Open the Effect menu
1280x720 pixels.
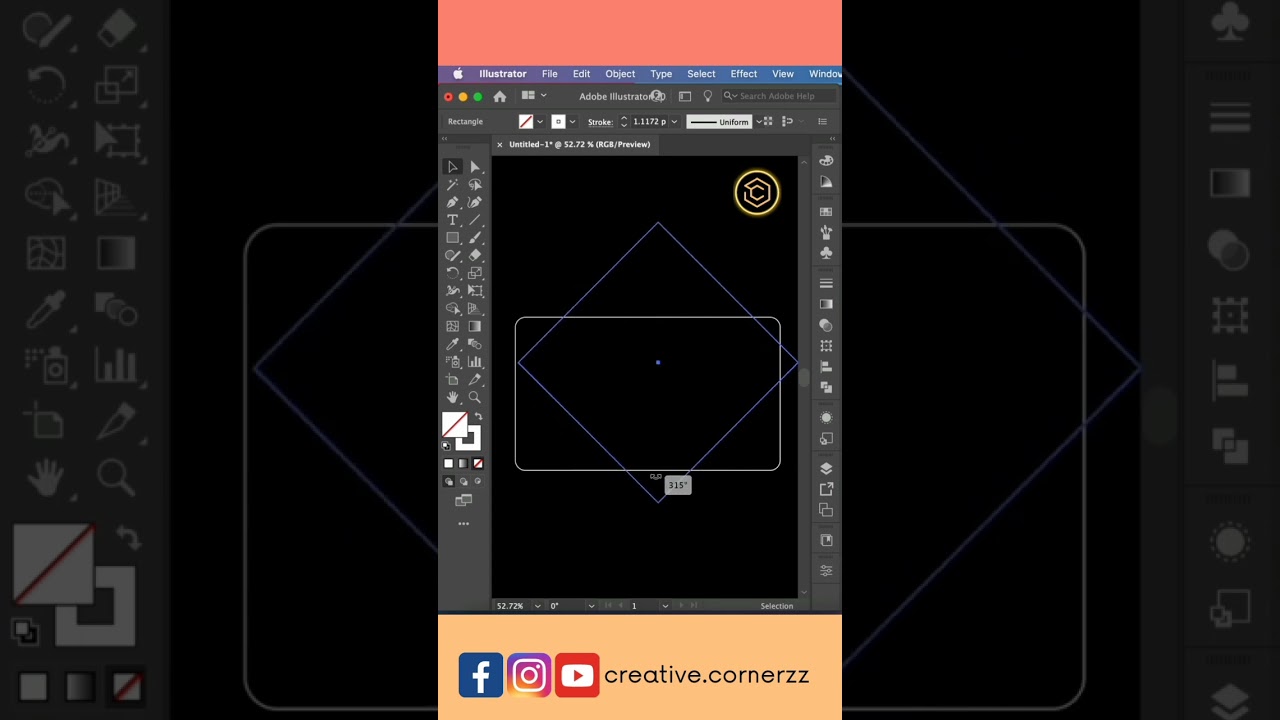(x=744, y=74)
